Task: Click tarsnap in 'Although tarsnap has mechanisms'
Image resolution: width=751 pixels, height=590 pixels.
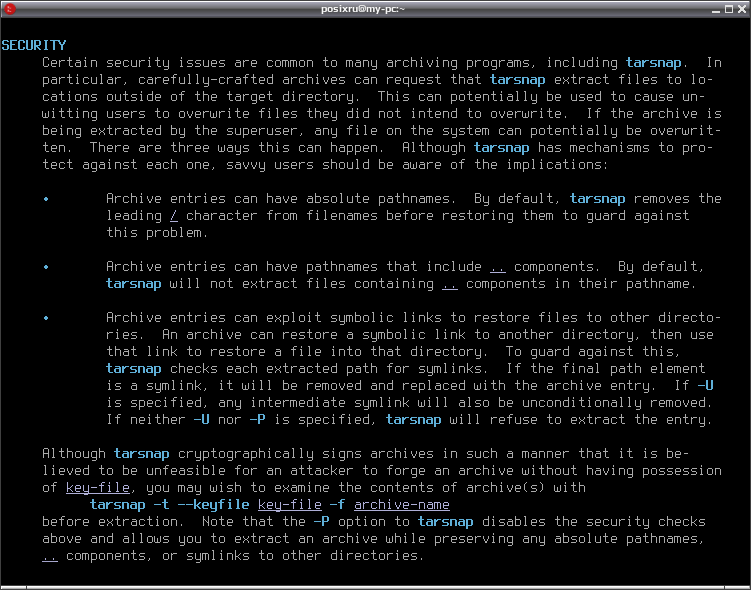Action: pyautogui.click(x=501, y=148)
